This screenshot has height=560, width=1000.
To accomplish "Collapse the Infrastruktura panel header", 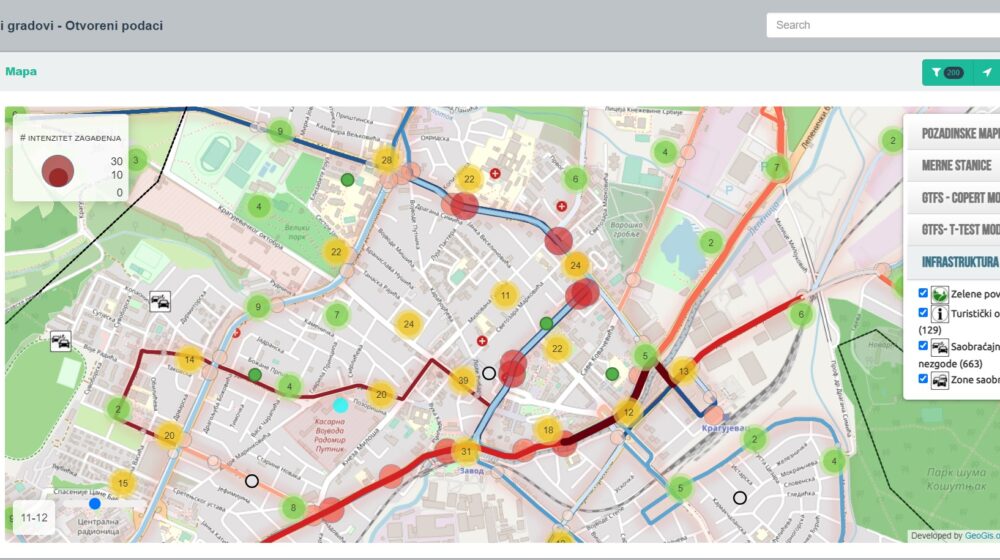I will pyautogui.click(x=959, y=261).
